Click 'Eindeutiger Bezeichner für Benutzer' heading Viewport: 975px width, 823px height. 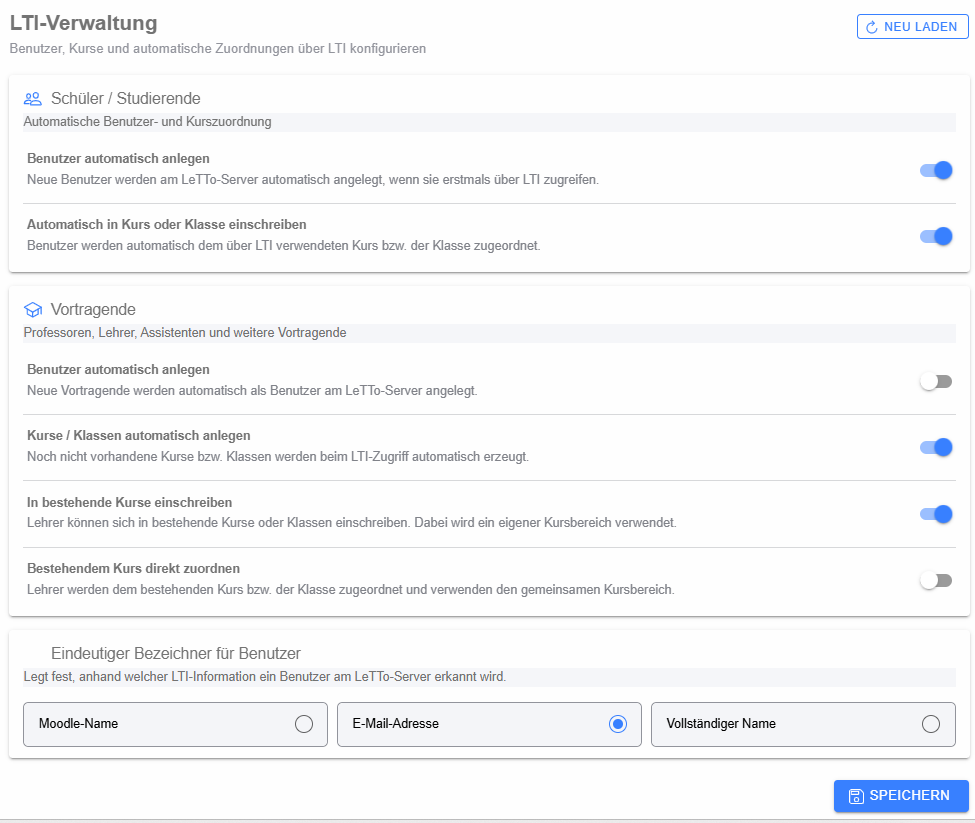pyautogui.click(x=176, y=653)
